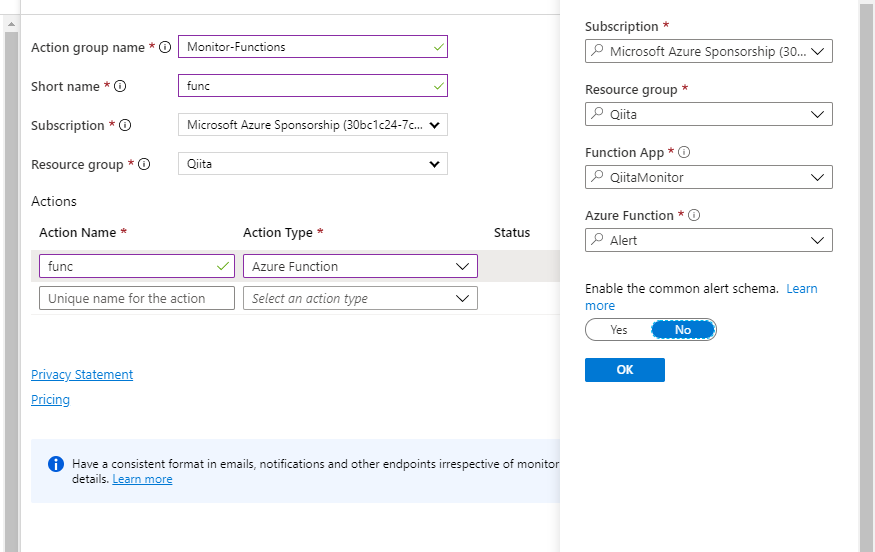
Task: Expand Azure Function Alert dropdown
Action: [x=818, y=241]
